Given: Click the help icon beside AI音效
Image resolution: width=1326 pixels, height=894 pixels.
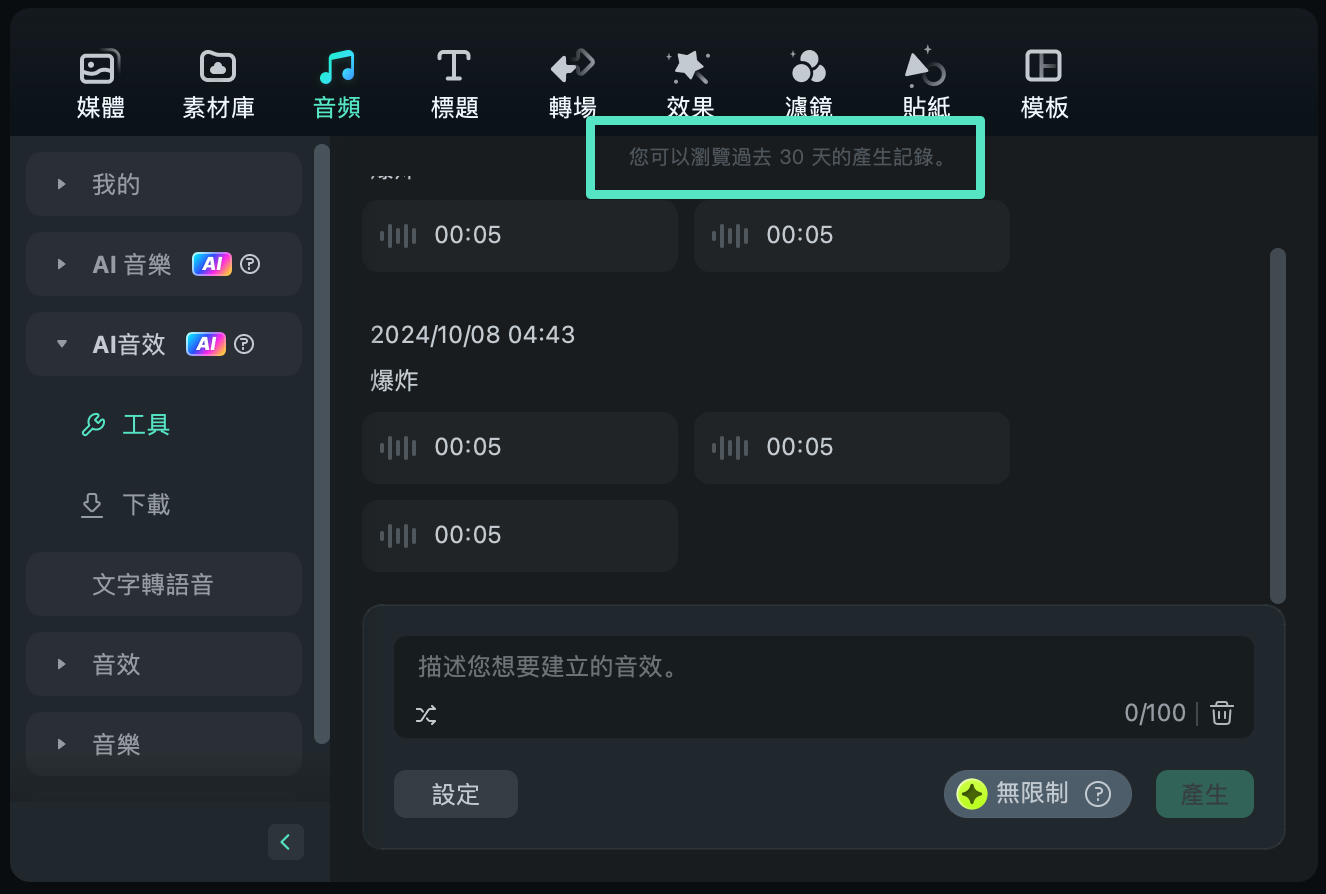Looking at the screenshot, I should [244, 344].
